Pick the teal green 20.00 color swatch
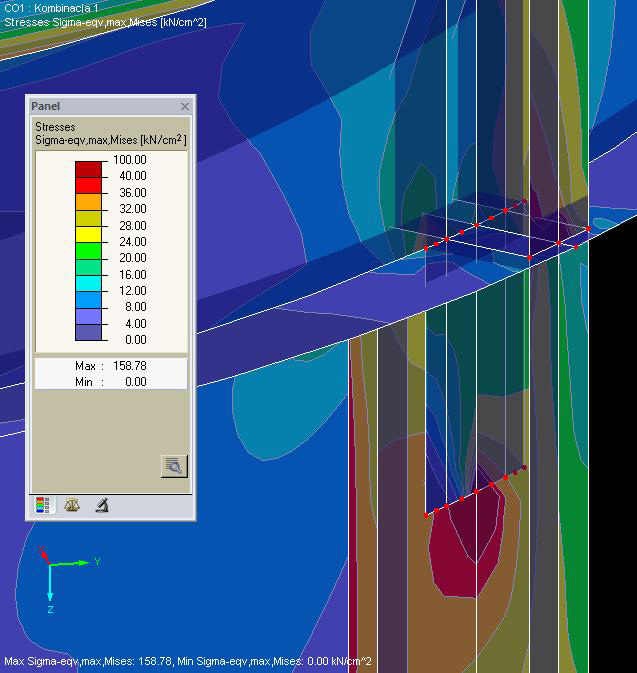Screen dimensions: 637x673 pyautogui.click(x=88, y=267)
